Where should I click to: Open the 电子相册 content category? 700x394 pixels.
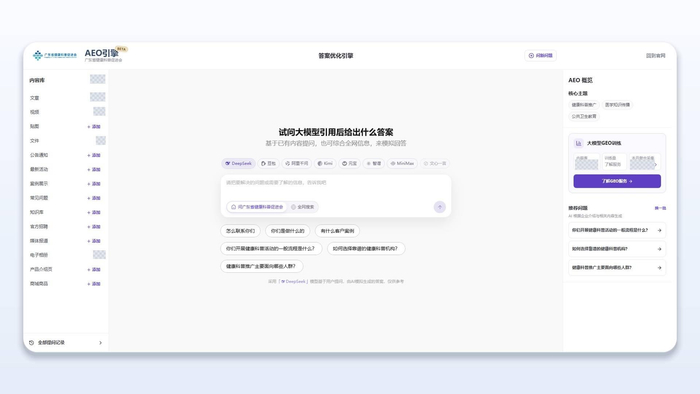pyautogui.click(x=39, y=255)
